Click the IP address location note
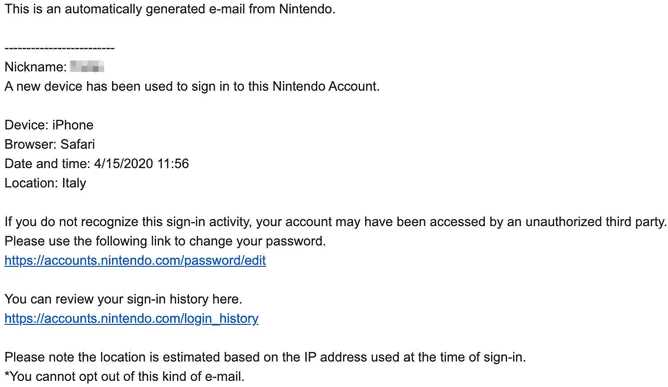The width and height of the screenshot is (668, 387). click(265, 357)
